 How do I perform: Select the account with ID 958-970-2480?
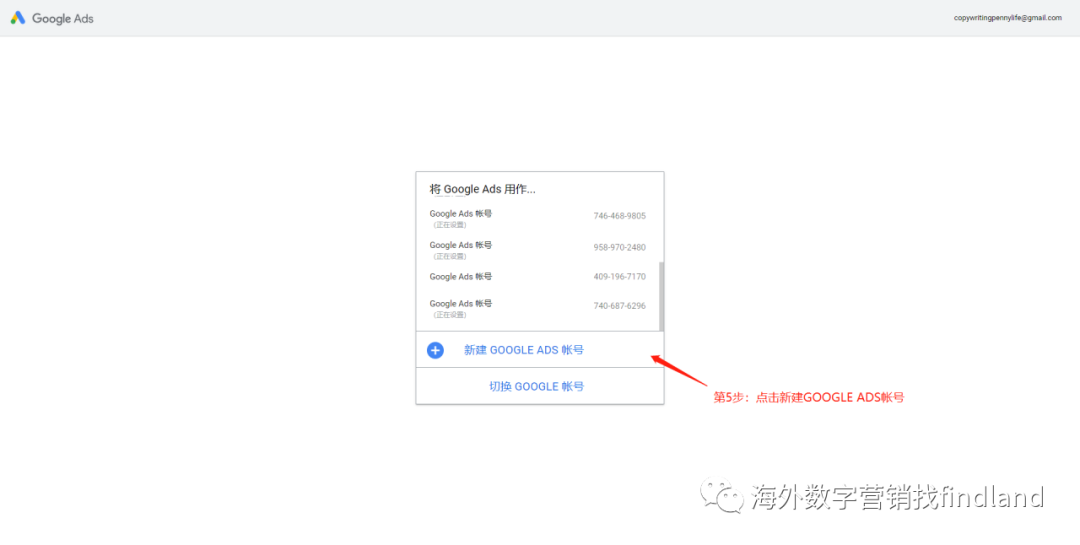tap(537, 250)
